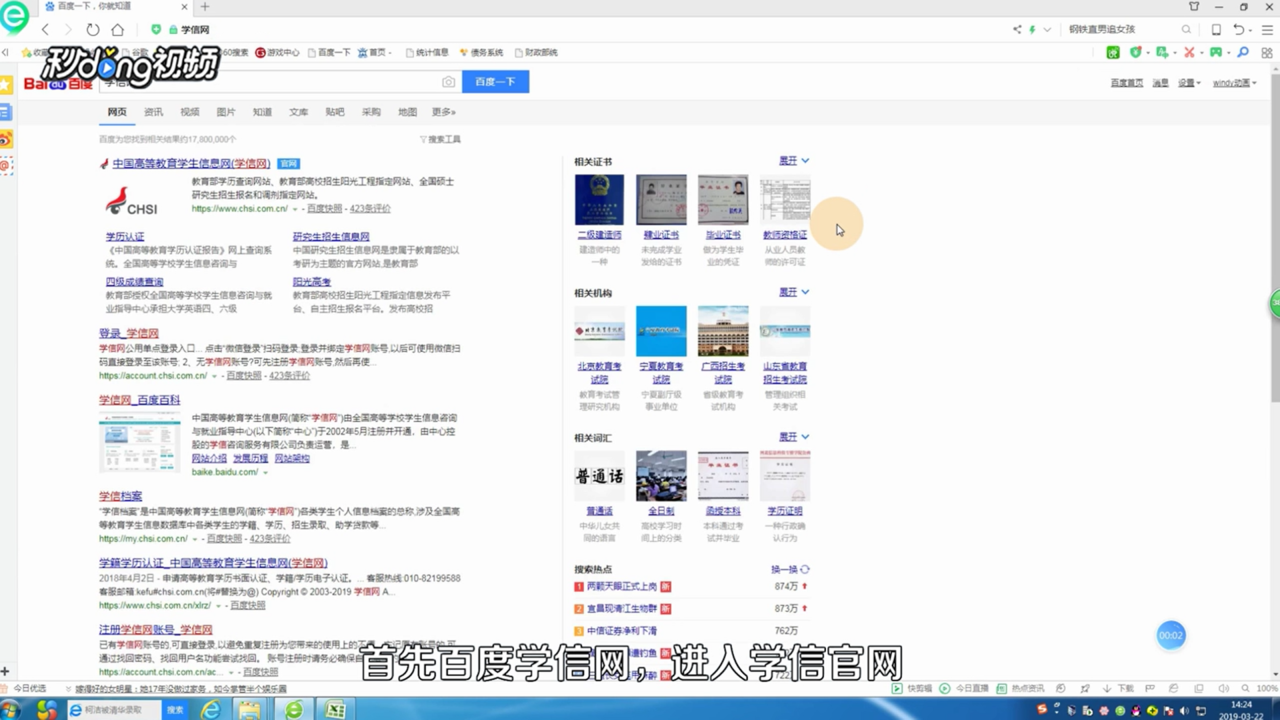Image resolution: width=1280 pixels, height=720 pixels.
Task: Click the yellow star favorites sidebar icon
Action: click(x=6, y=86)
